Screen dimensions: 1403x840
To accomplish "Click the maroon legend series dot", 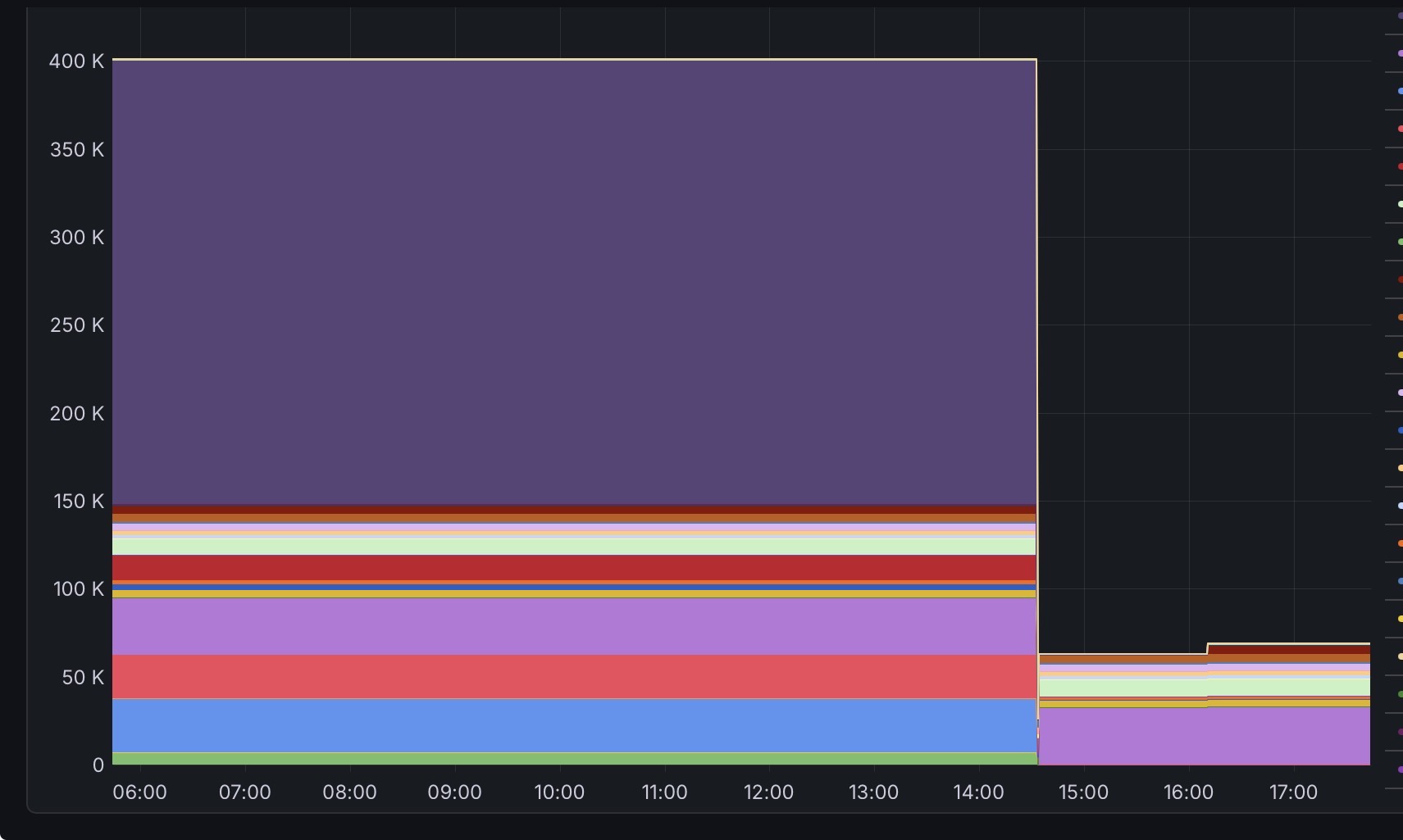I will [x=1400, y=279].
